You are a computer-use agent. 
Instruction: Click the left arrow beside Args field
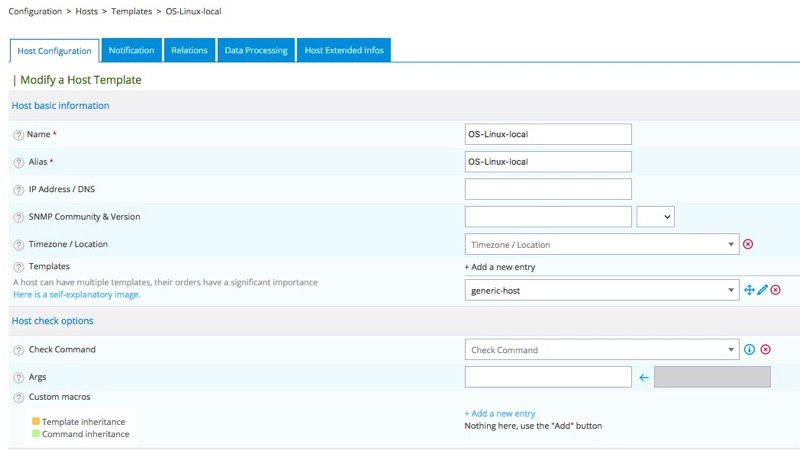click(x=644, y=378)
